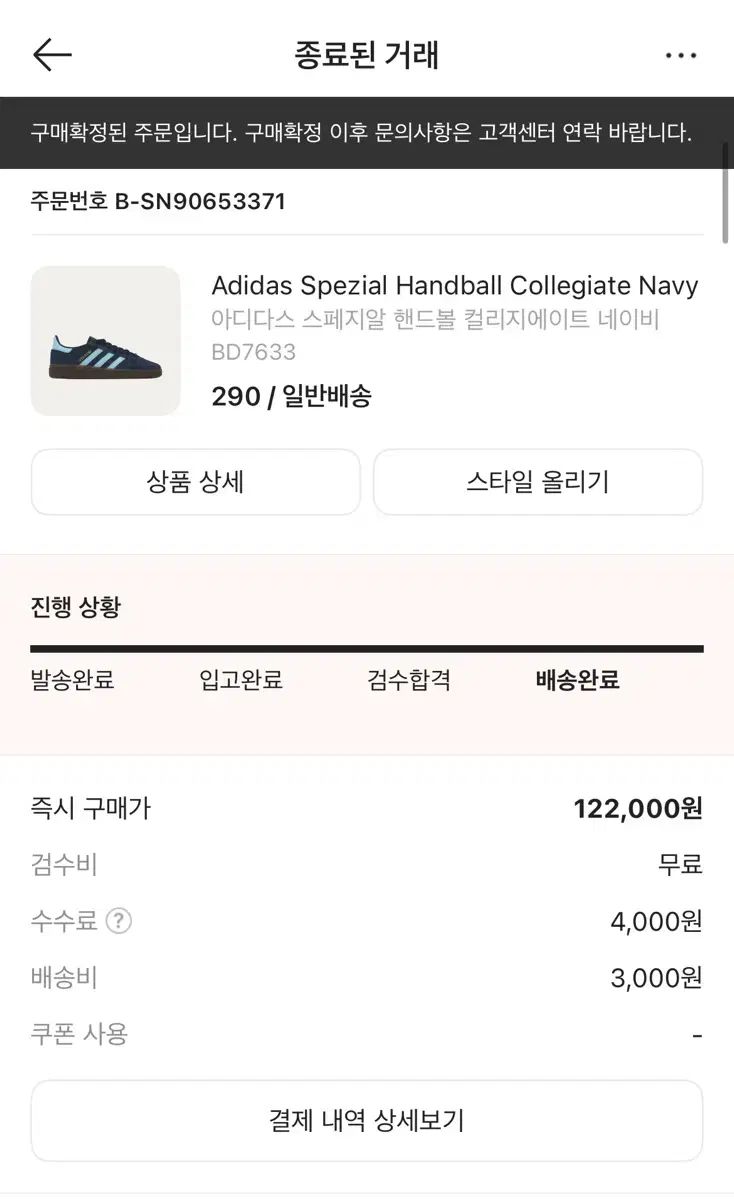
Task: Tap the BD7633 model code
Action: [x=254, y=352]
